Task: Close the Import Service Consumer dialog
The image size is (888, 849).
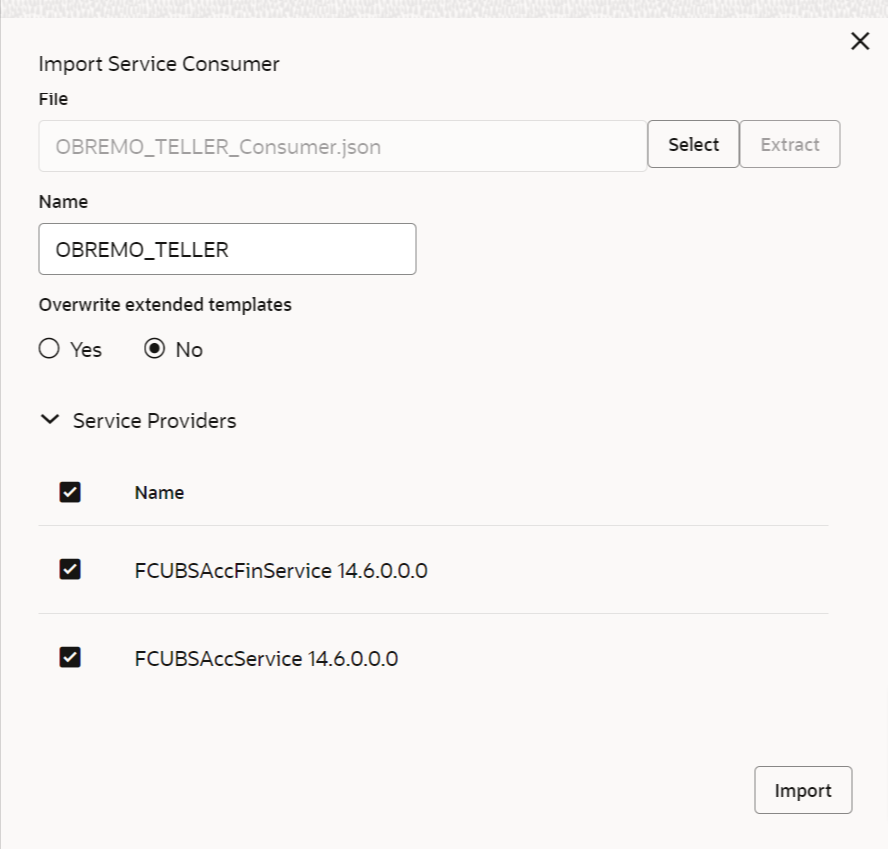Action: 859,42
